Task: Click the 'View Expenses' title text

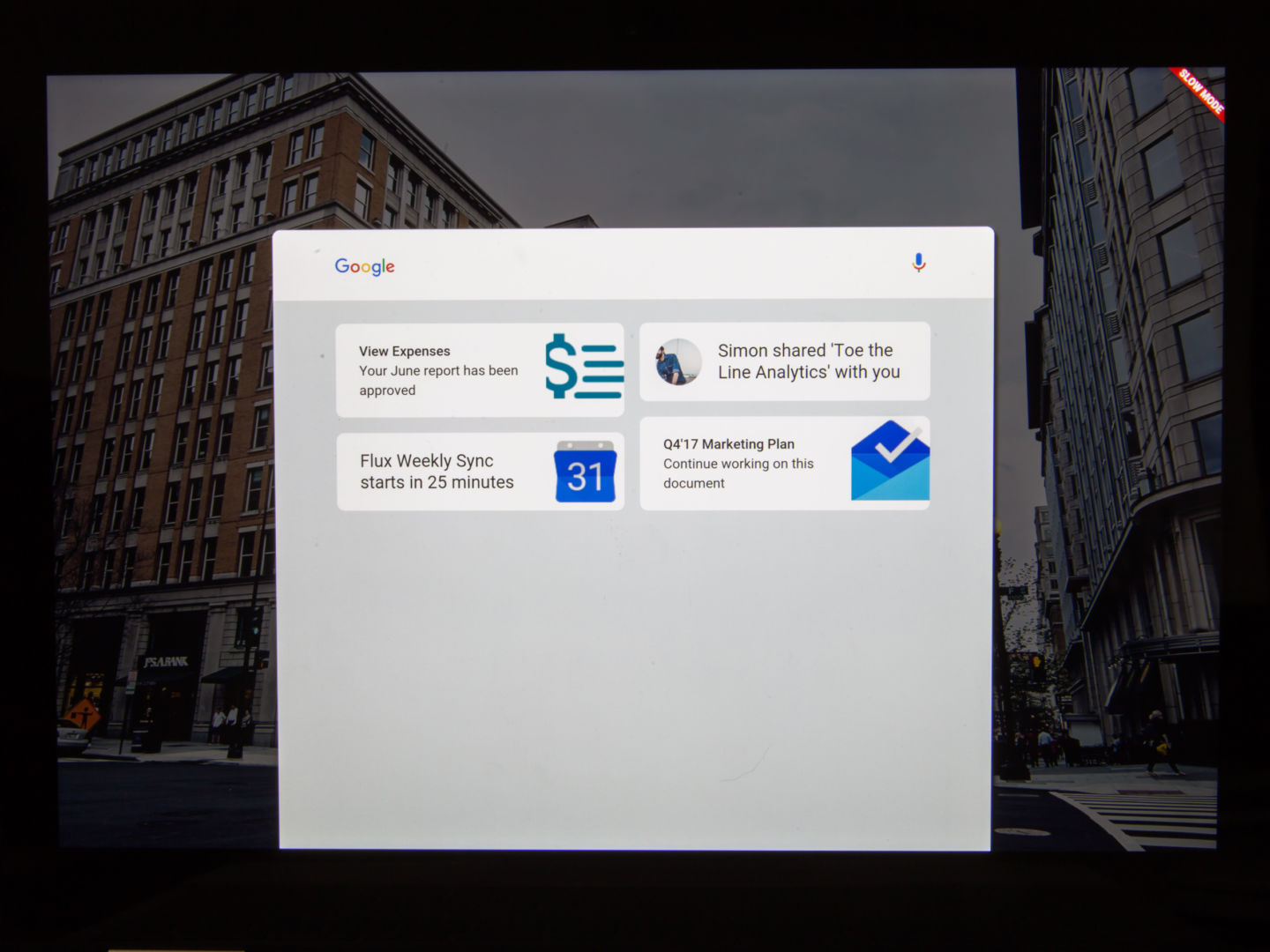Action: [x=404, y=351]
